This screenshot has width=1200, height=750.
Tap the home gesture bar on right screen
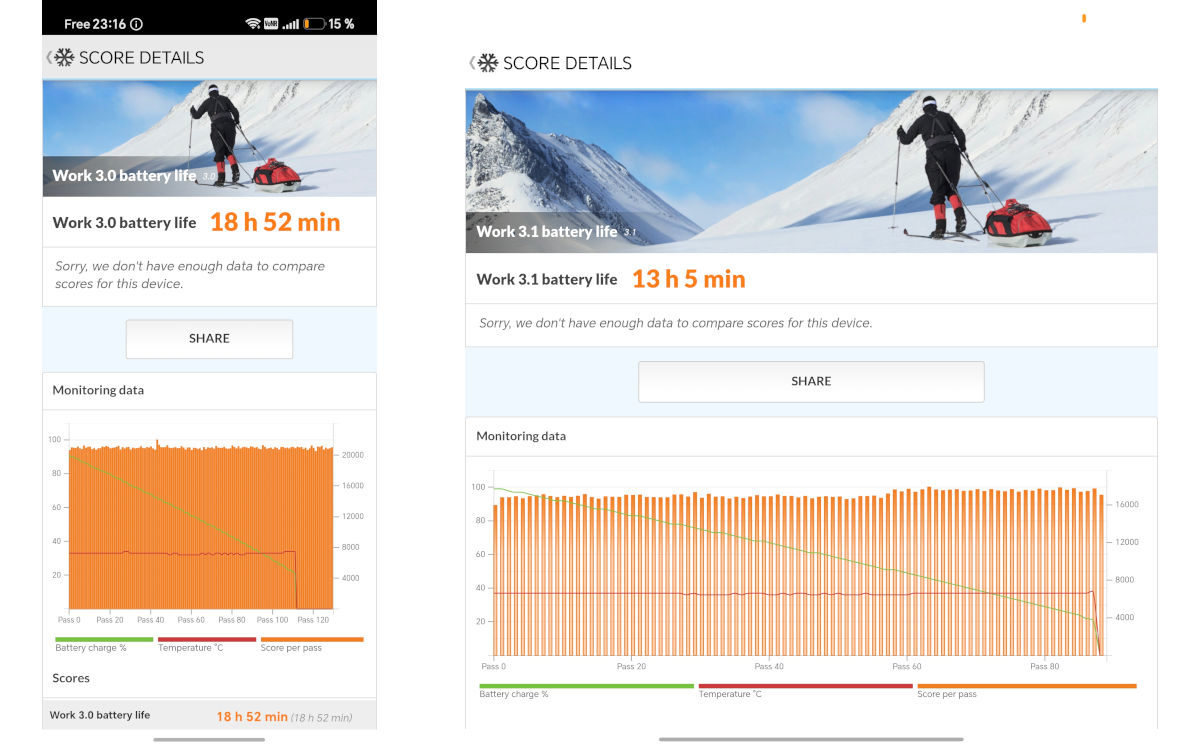[x=811, y=739]
